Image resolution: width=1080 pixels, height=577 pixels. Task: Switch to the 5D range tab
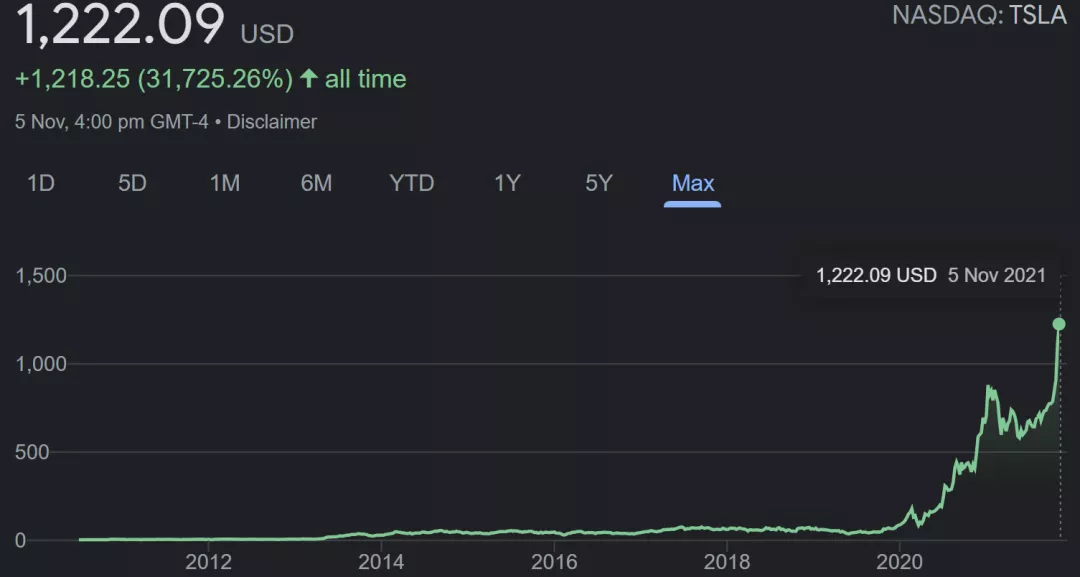(132, 183)
